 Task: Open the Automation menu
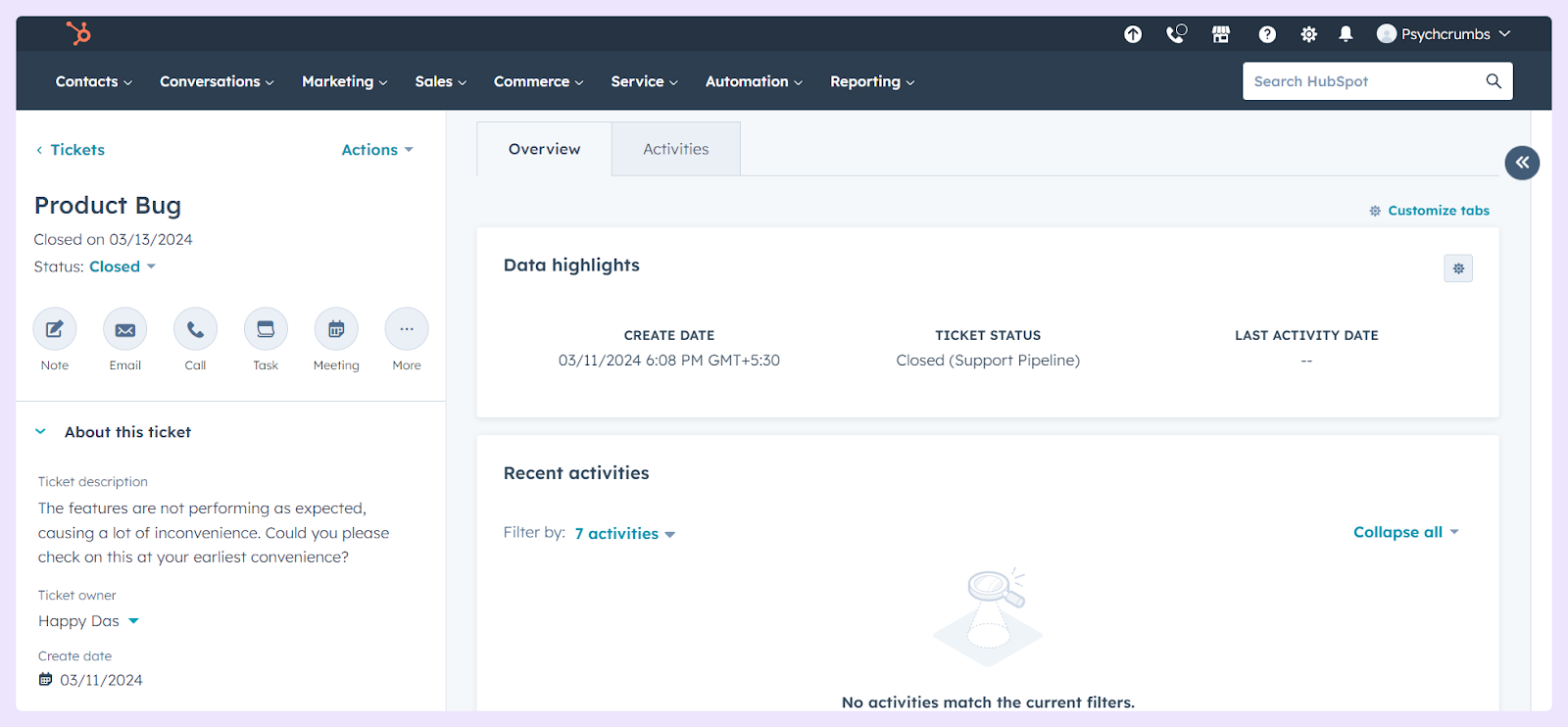(x=754, y=81)
